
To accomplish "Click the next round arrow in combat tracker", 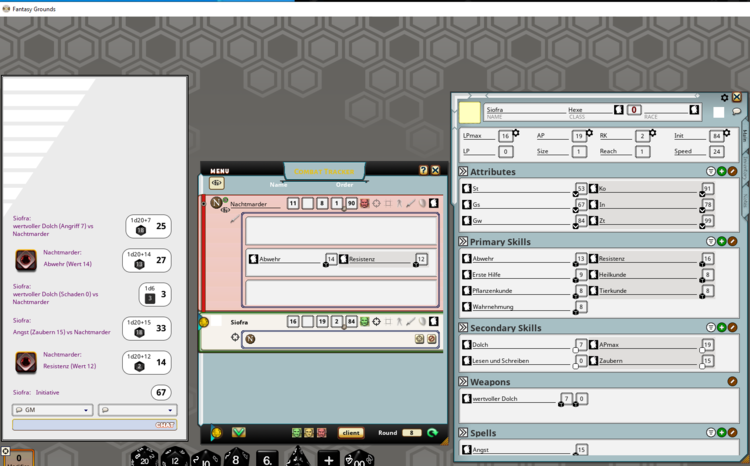I will [x=433, y=433].
